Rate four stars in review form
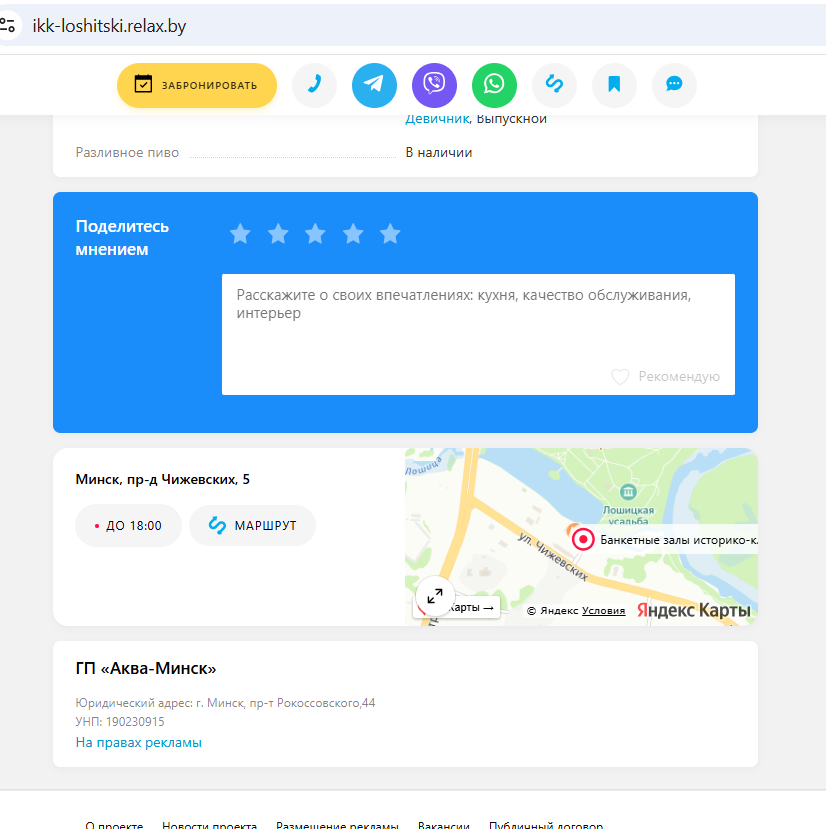 353,233
